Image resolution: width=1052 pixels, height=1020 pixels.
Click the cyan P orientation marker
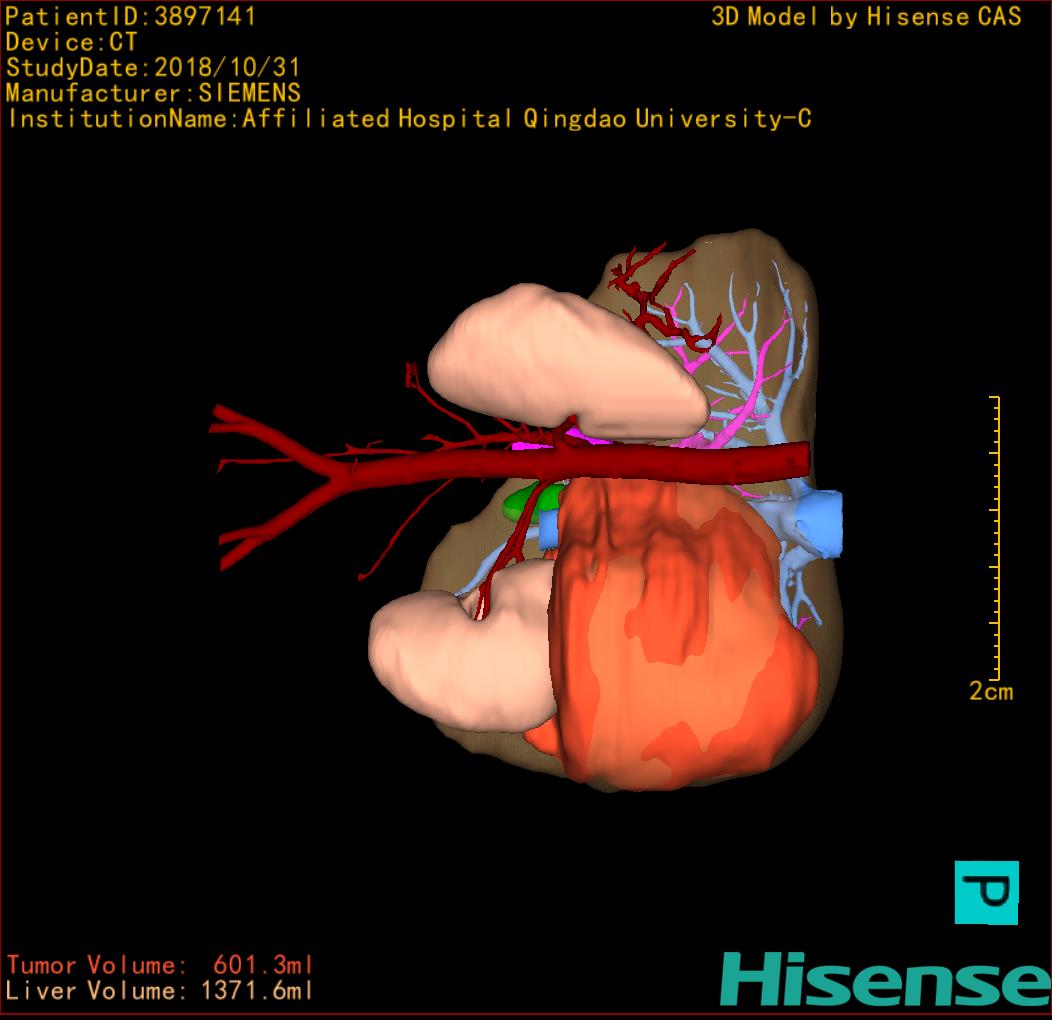(986, 891)
